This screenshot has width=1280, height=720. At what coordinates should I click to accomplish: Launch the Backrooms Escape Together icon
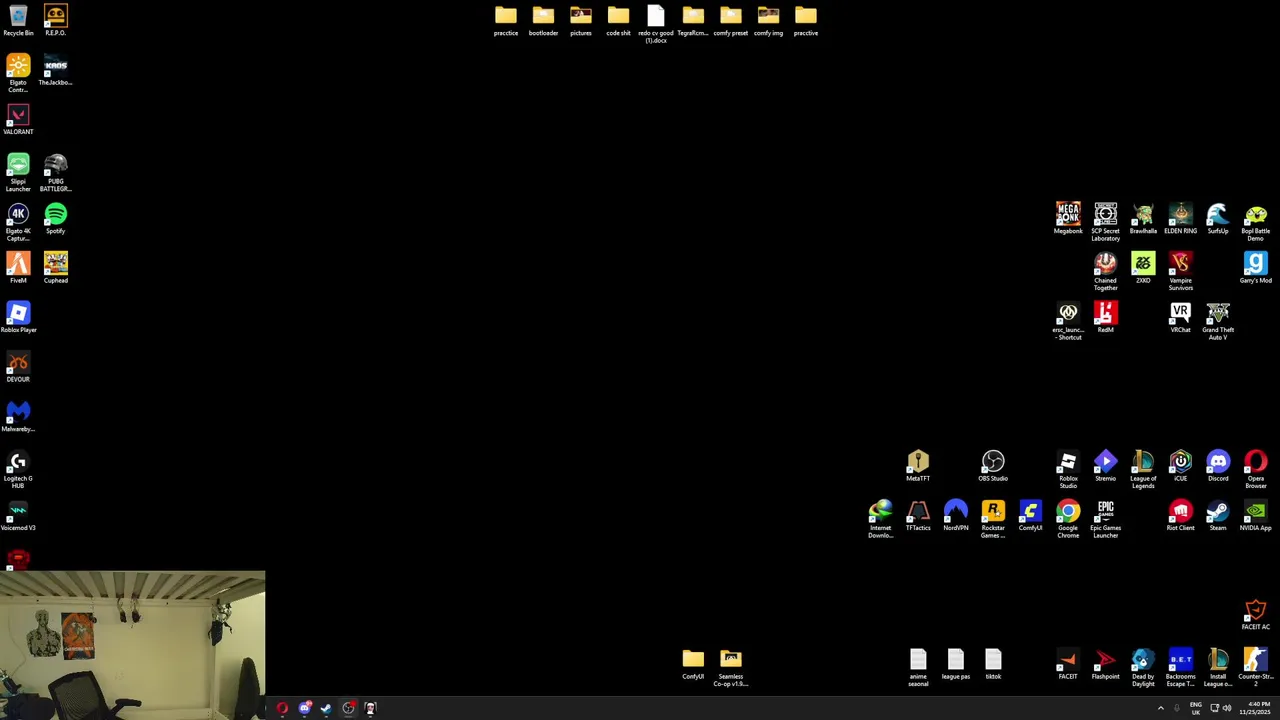pyautogui.click(x=1181, y=668)
